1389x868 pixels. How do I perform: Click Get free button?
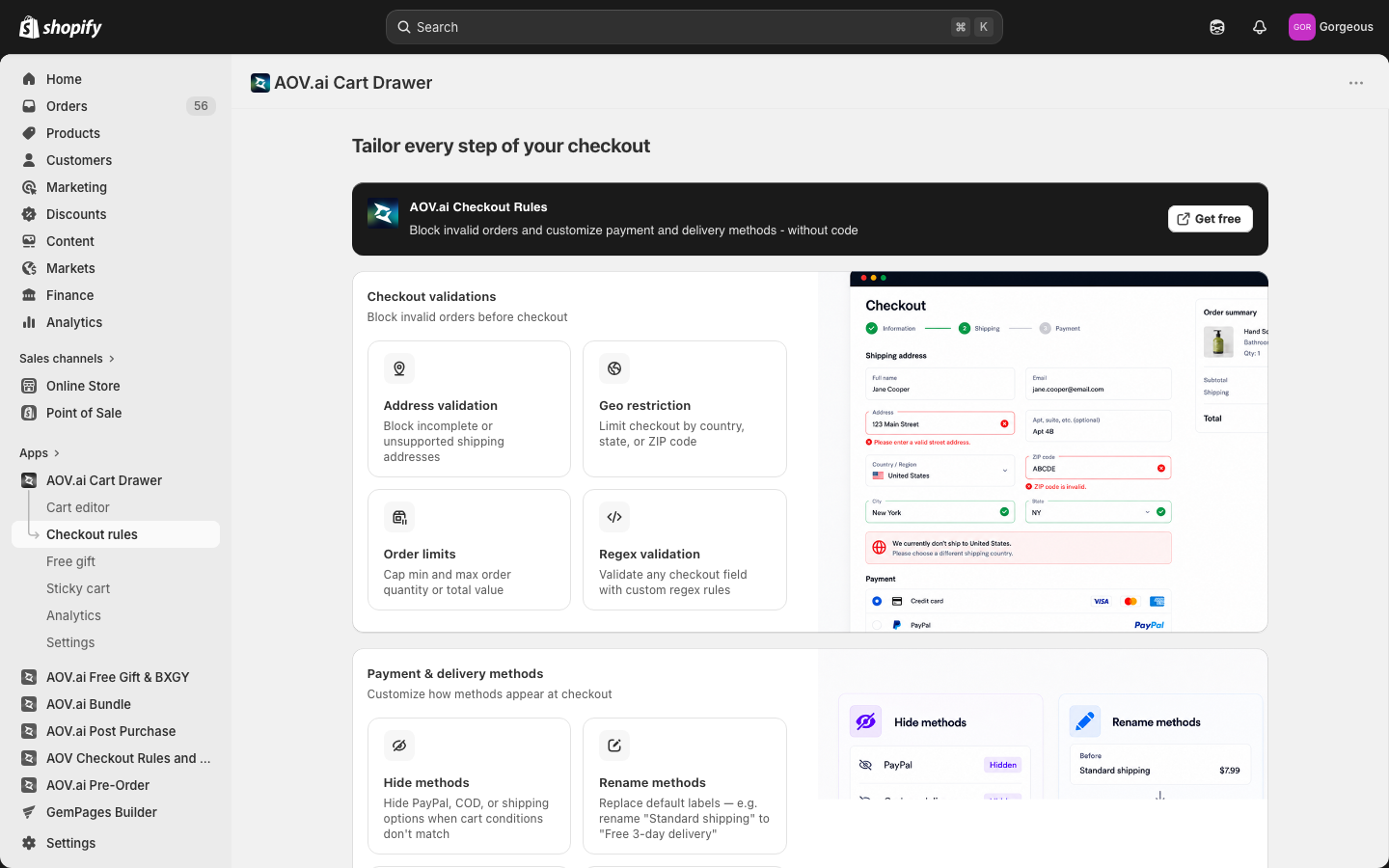[1211, 219]
